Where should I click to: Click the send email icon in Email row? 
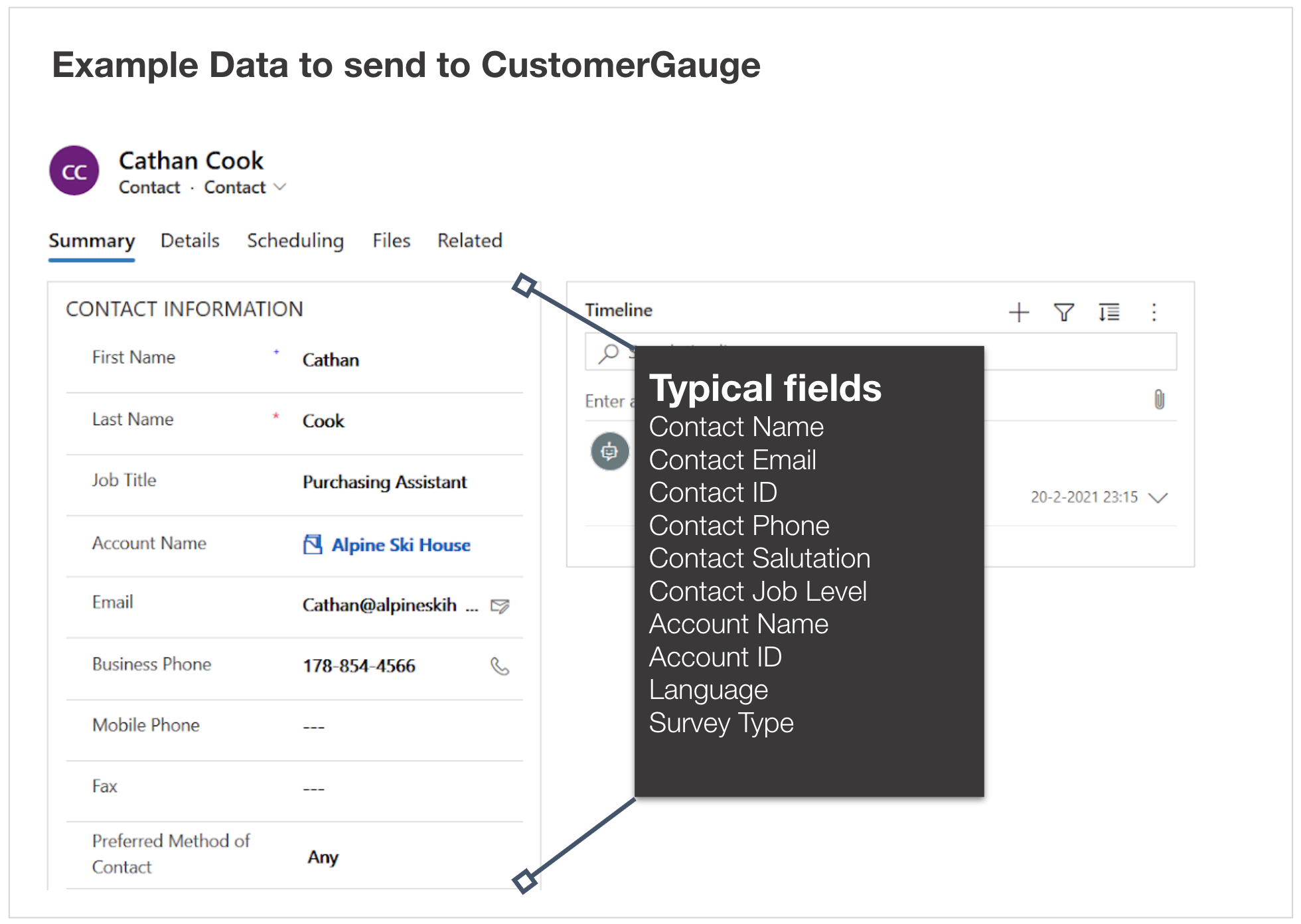click(x=500, y=606)
